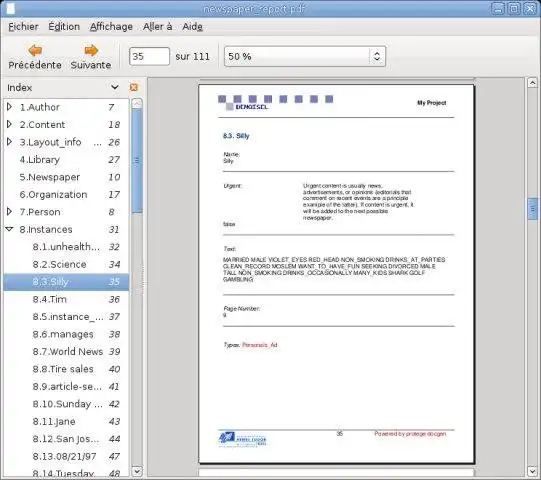Select the 5.Newspaper index entry

point(66,177)
